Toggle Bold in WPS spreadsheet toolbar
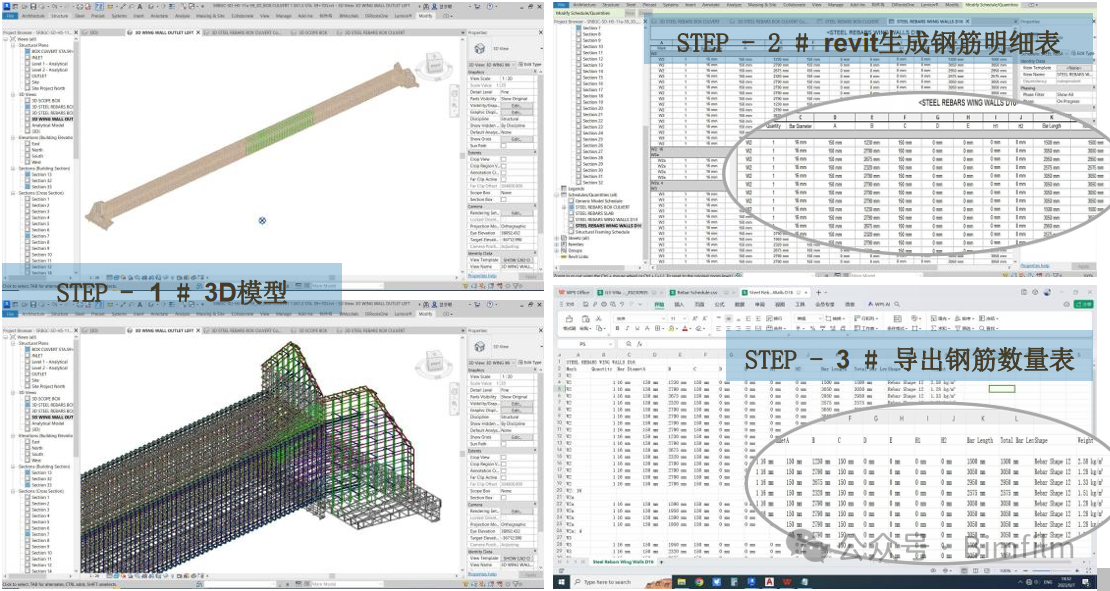The width and height of the screenshot is (1110, 591). click(x=618, y=328)
